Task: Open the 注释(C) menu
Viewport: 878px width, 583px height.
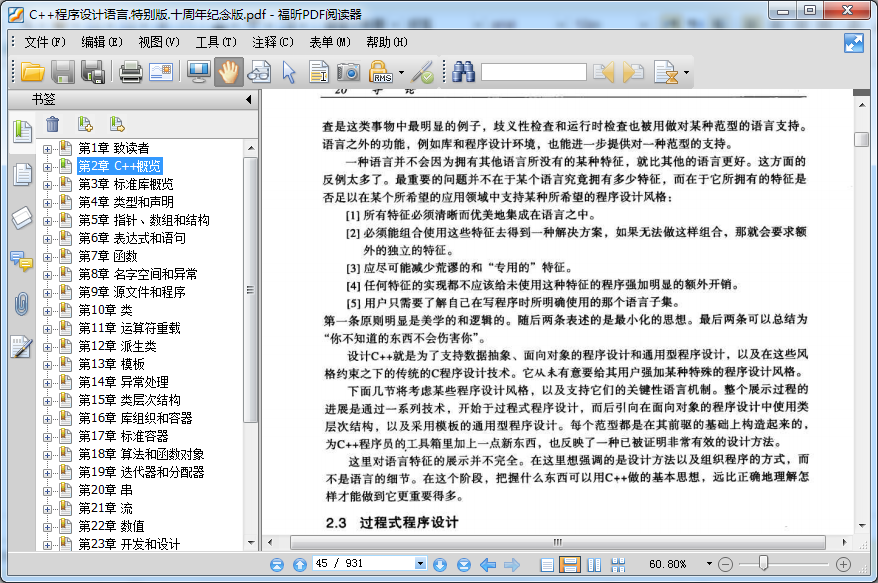Action: pos(273,42)
